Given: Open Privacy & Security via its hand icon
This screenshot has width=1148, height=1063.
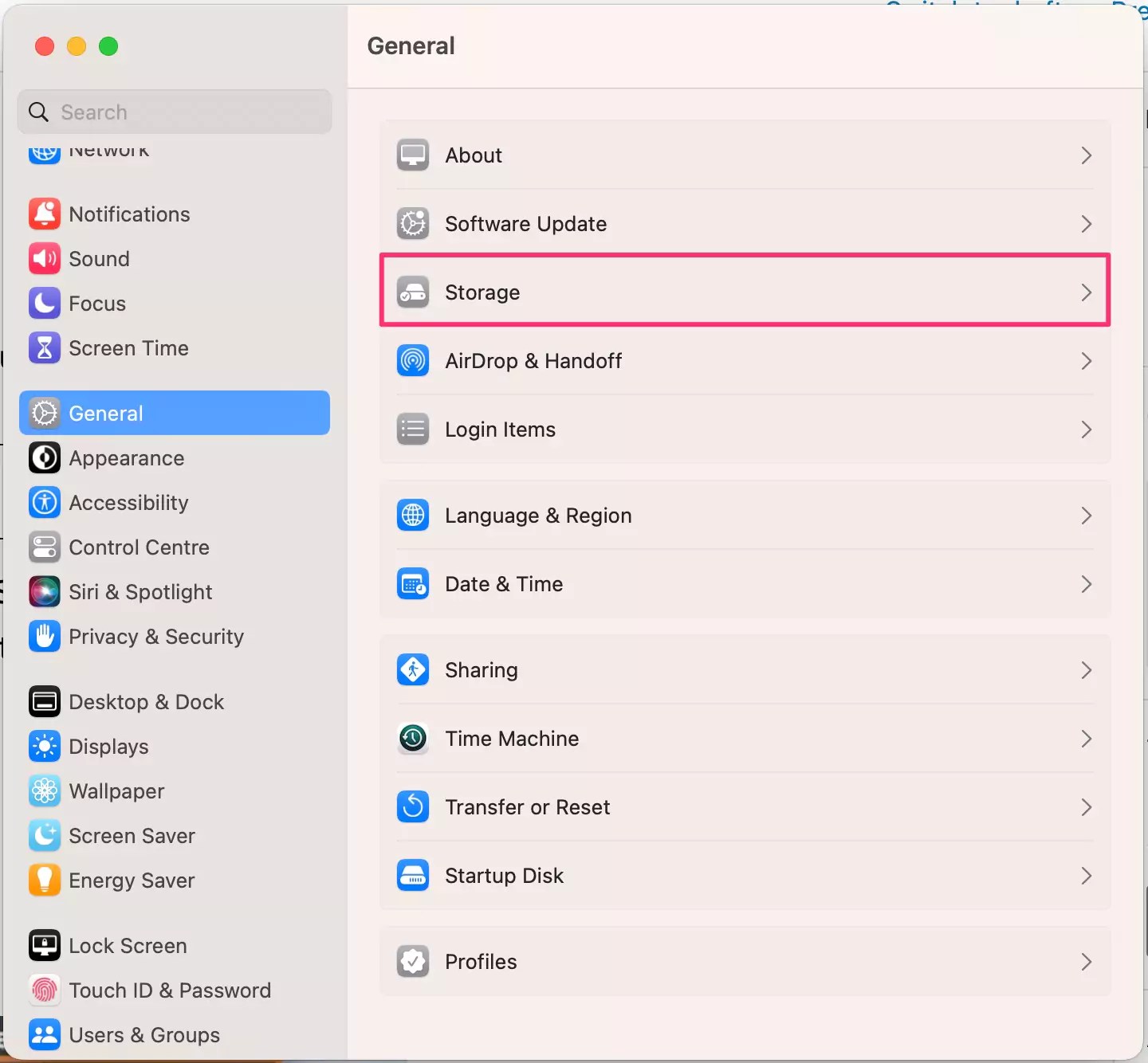Looking at the screenshot, I should tap(45, 636).
